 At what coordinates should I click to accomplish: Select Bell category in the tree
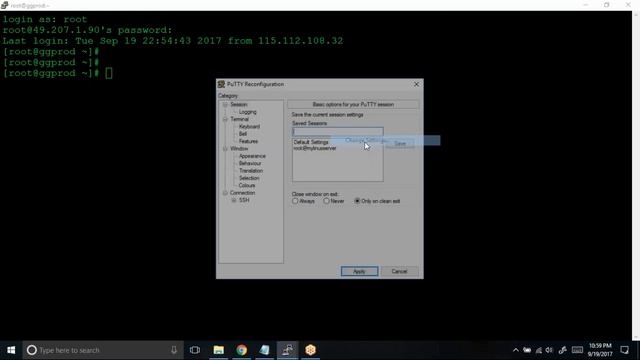[243, 134]
